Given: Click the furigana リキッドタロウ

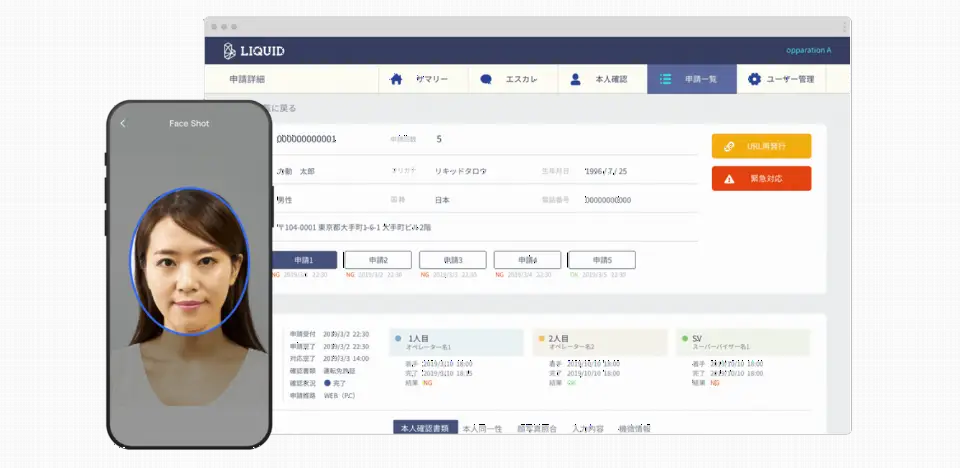Looking at the screenshot, I should (x=460, y=172).
